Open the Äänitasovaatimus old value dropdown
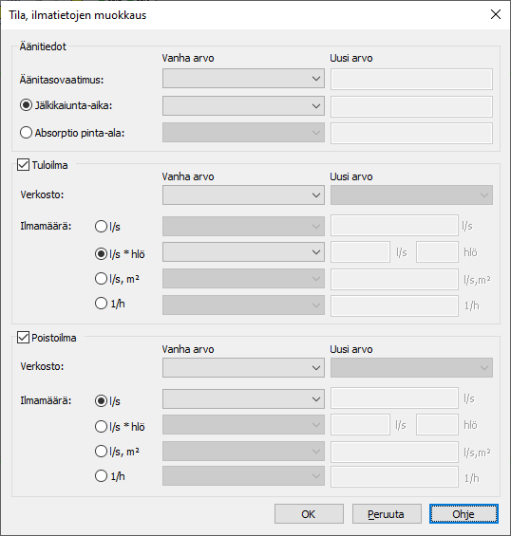Image resolution: width=511 pixels, height=536 pixels. tap(243, 78)
